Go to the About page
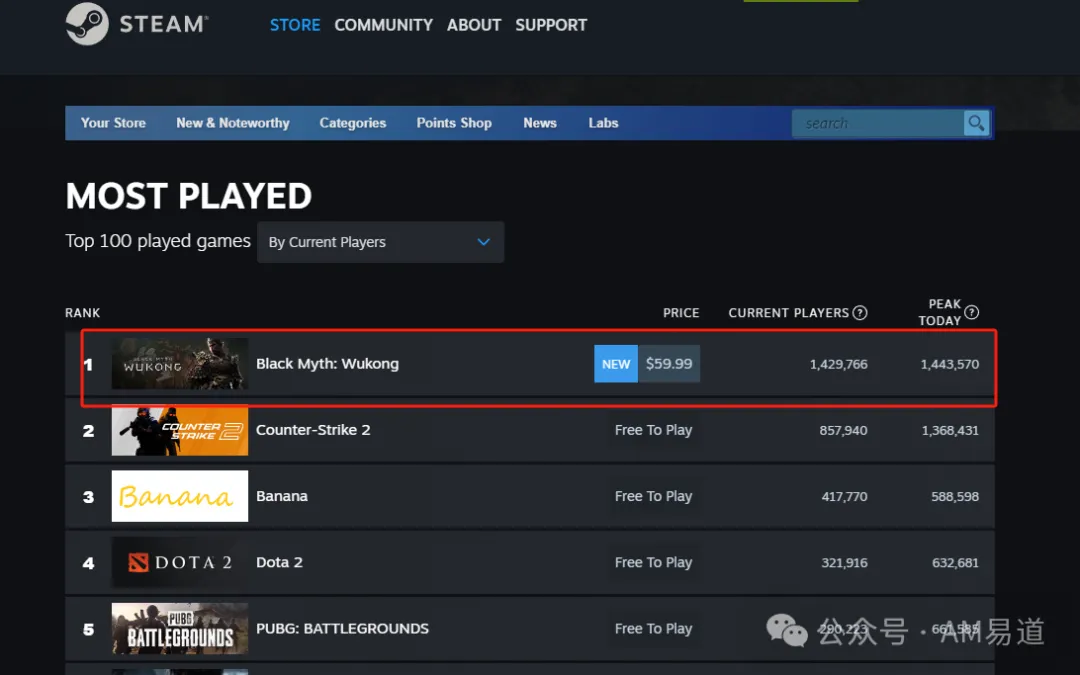1080x675 pixels. tap(474, 25)
